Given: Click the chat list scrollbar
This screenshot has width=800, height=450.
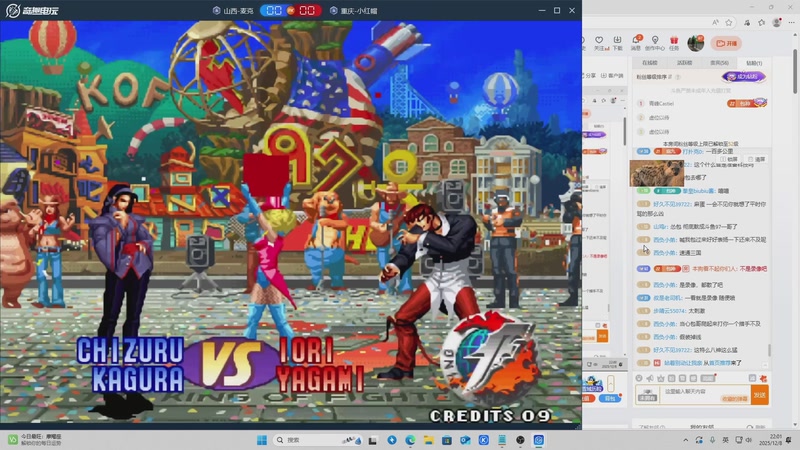Looking at the screenshot, I should [x=769, y=350].
